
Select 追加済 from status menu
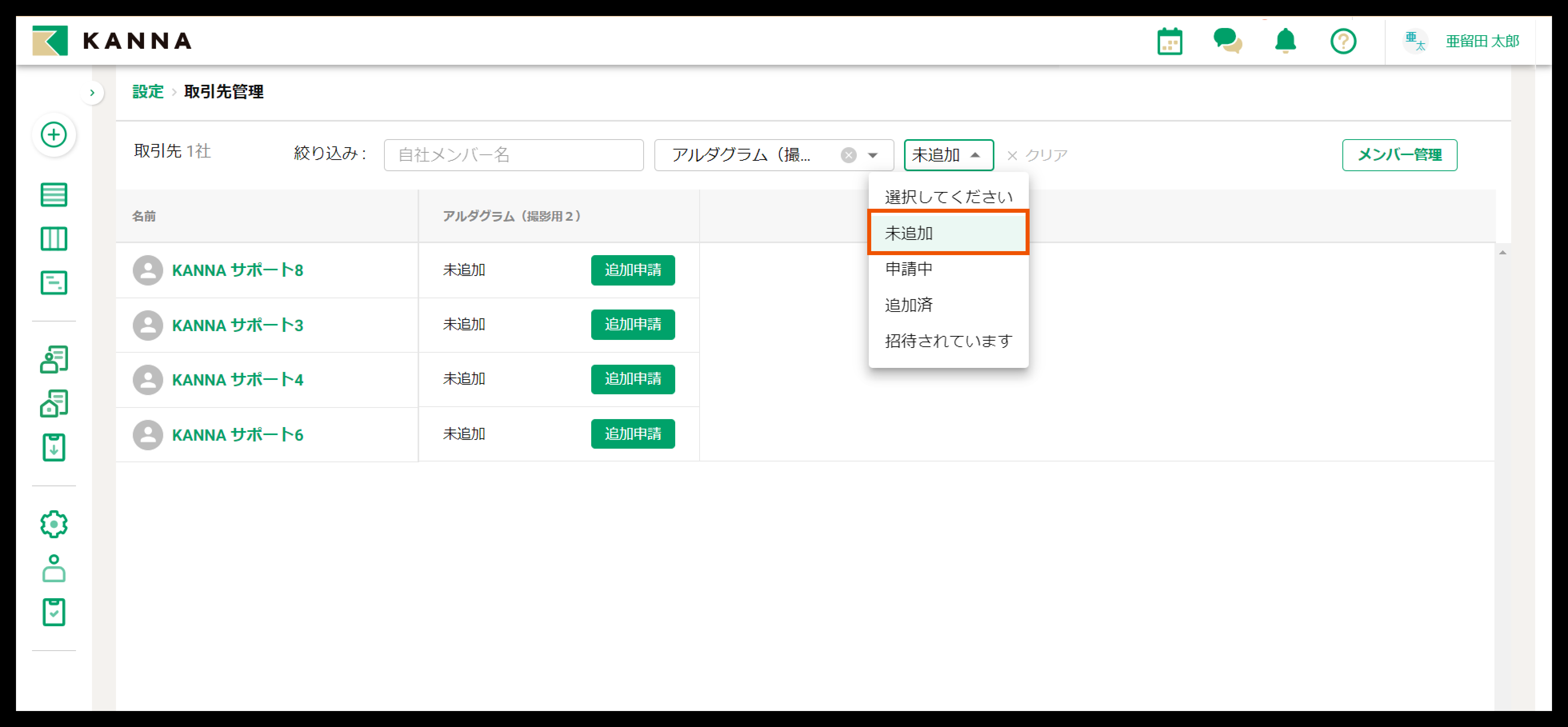[908, 305]
